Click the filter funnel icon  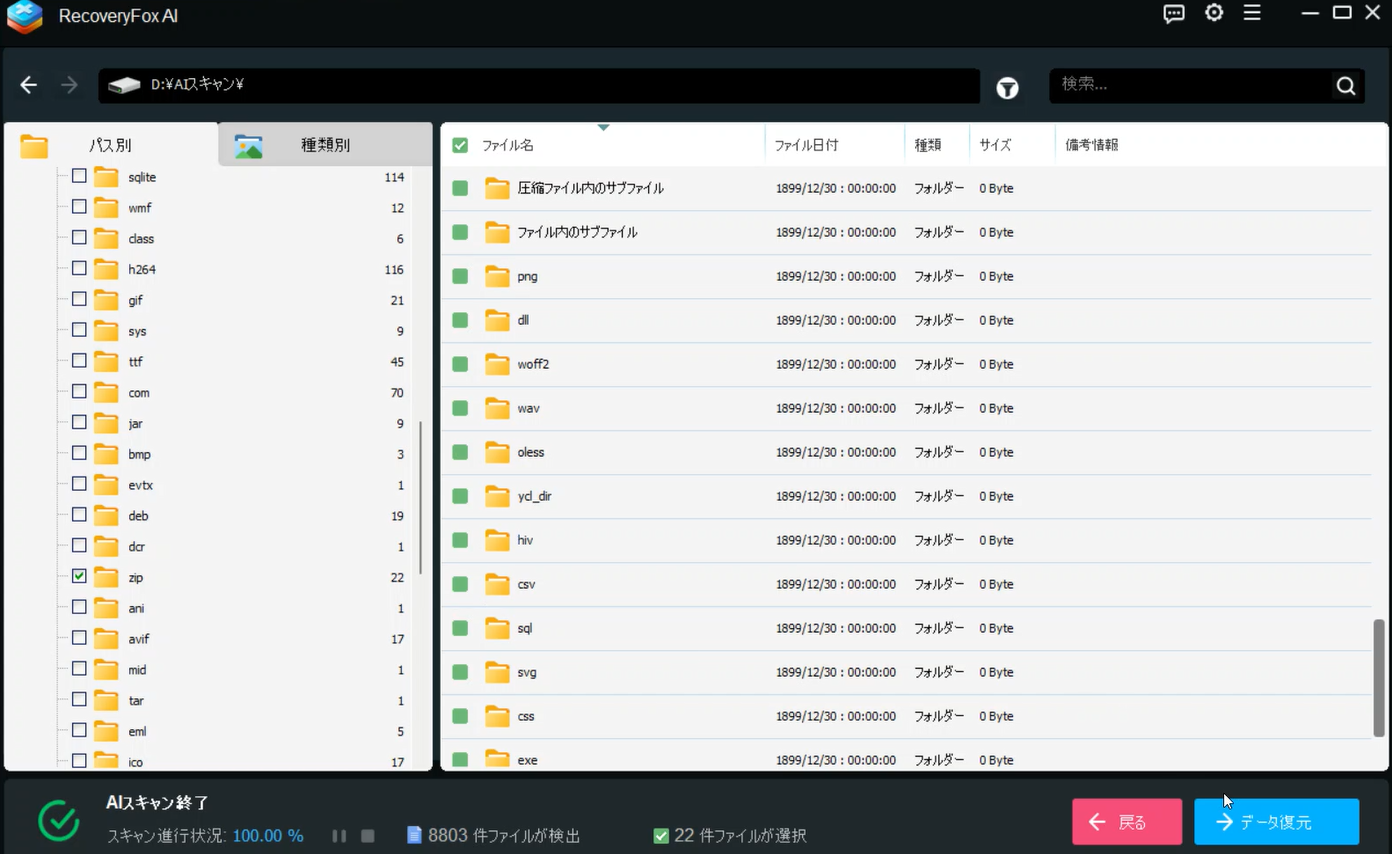(x=1007, y=88)
